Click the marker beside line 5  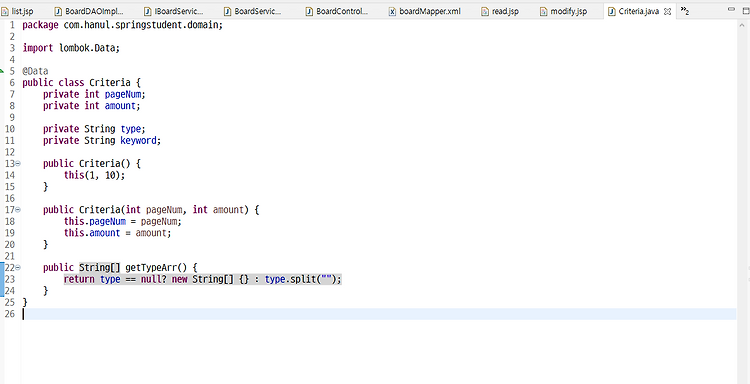tap(1, 71)
